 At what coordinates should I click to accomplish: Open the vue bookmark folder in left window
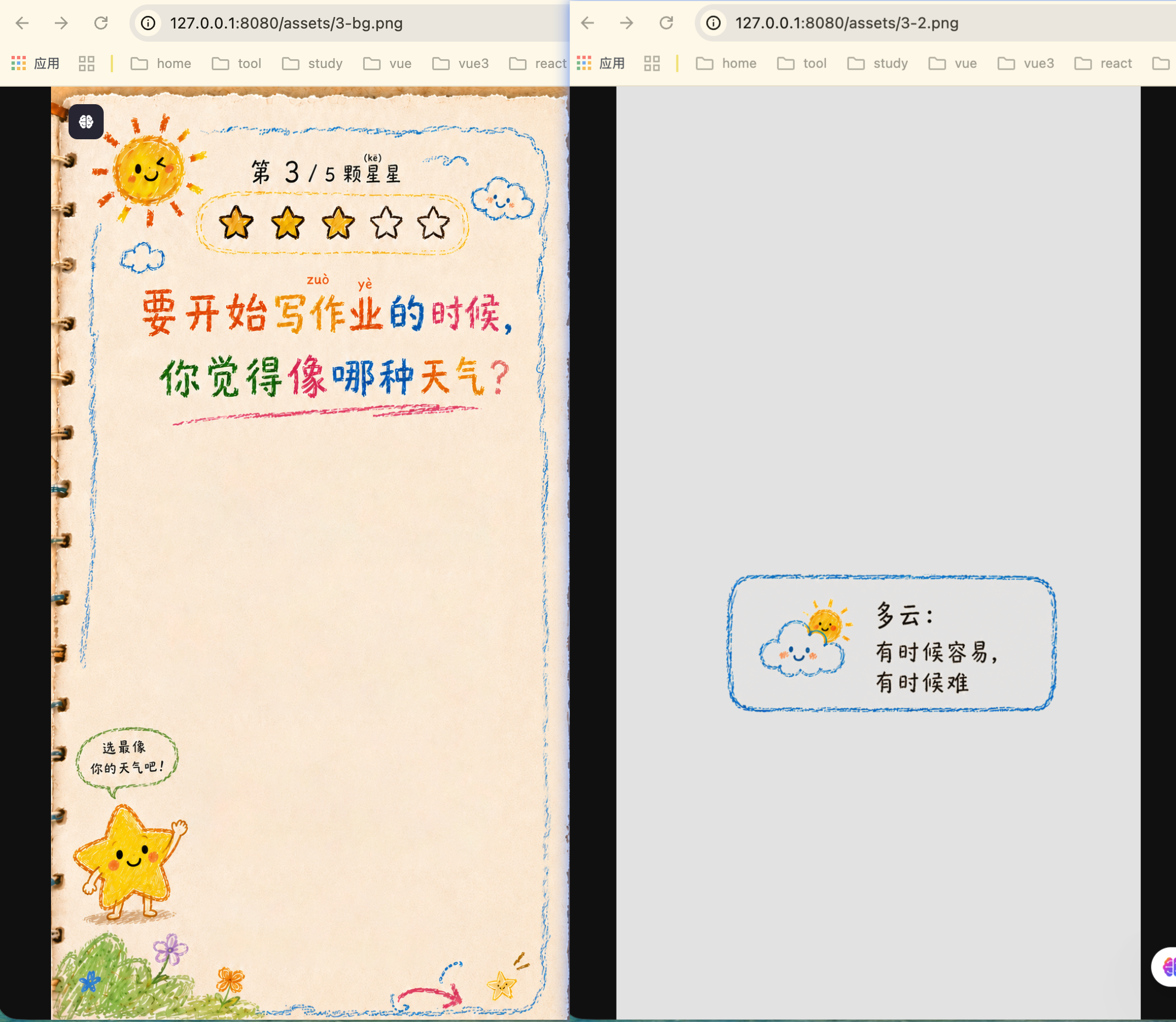(x=387, y=63)
